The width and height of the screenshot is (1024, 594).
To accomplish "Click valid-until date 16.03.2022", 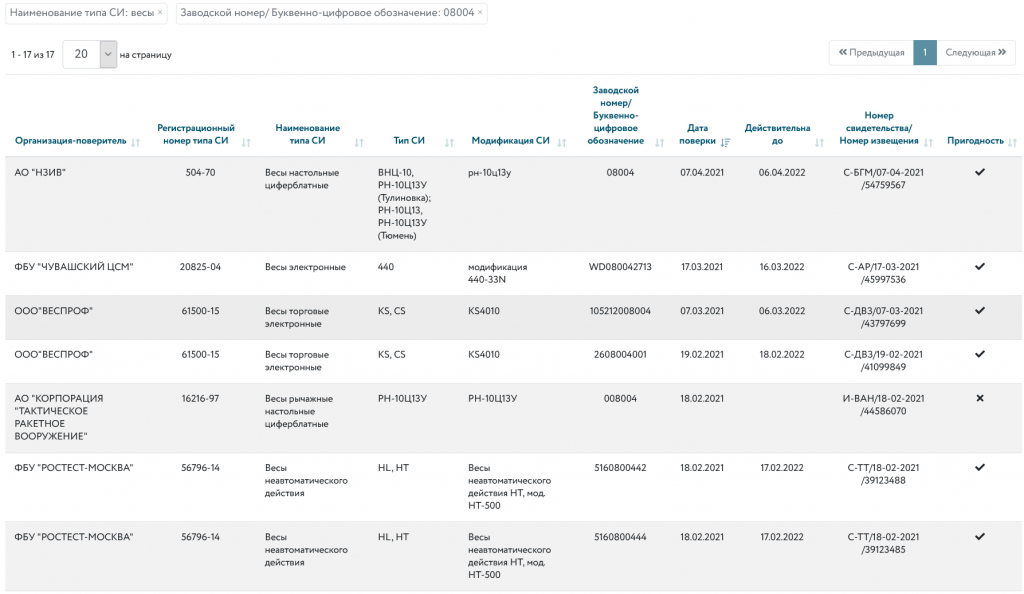I will 782,267.
